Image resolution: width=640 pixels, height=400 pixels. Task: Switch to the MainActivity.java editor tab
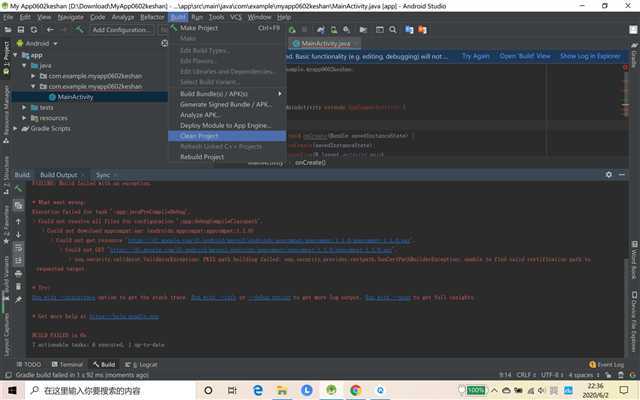tap(325, 43)
